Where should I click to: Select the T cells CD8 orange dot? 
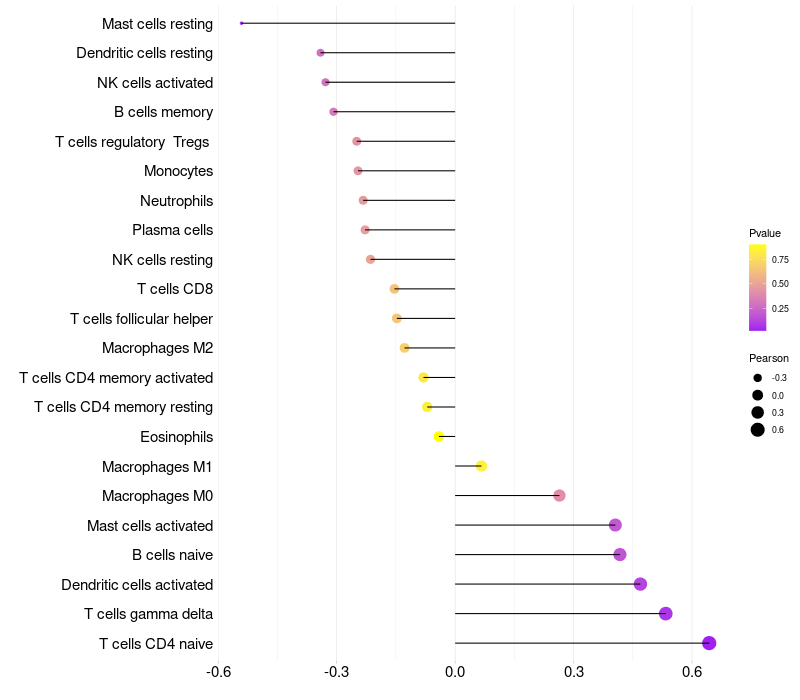(394, 289)
